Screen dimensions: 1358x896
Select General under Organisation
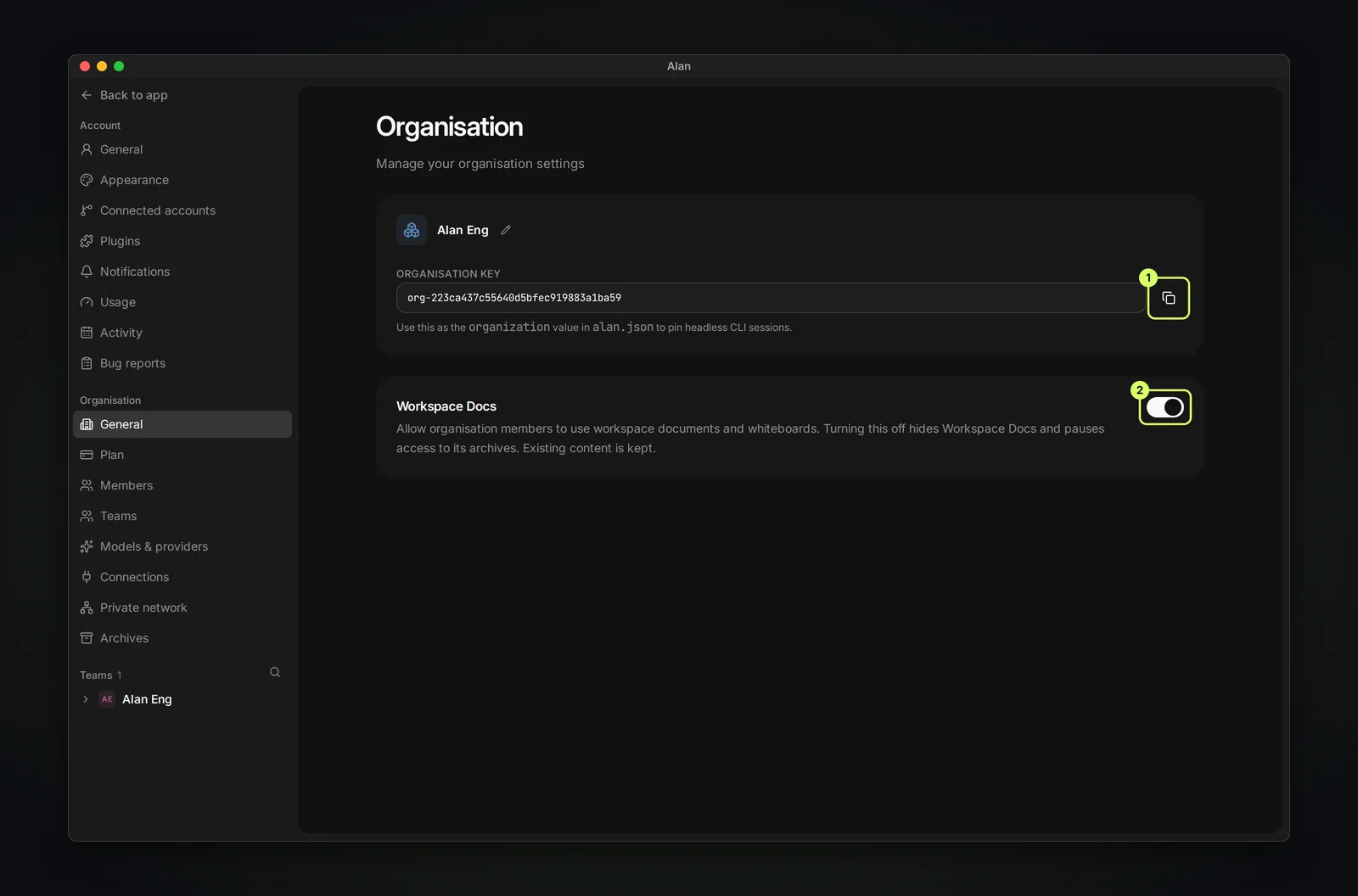click(182, 424)
